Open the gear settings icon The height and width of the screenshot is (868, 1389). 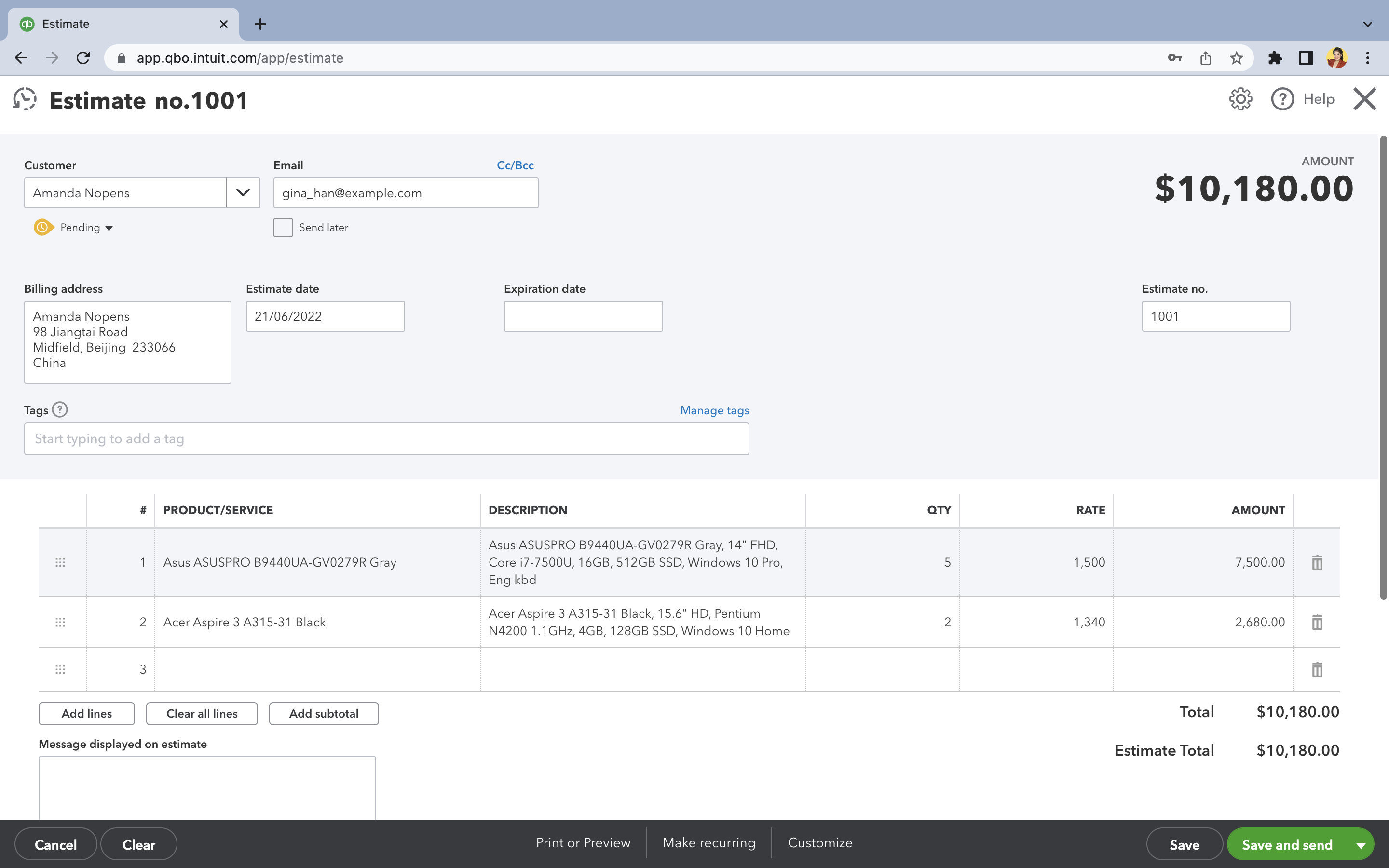coord(1240,99)
